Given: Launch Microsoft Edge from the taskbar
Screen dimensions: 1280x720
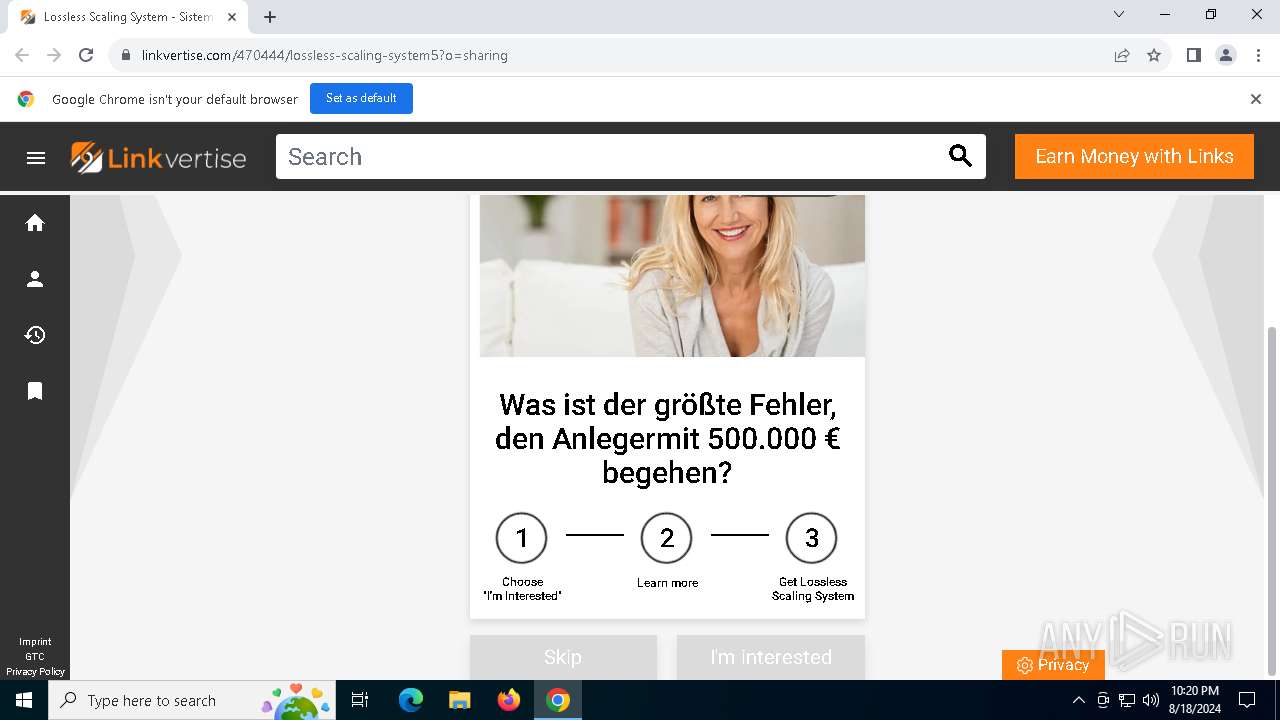Looking at the screenshot, I should pyautogui.click(x=411, y=700).
